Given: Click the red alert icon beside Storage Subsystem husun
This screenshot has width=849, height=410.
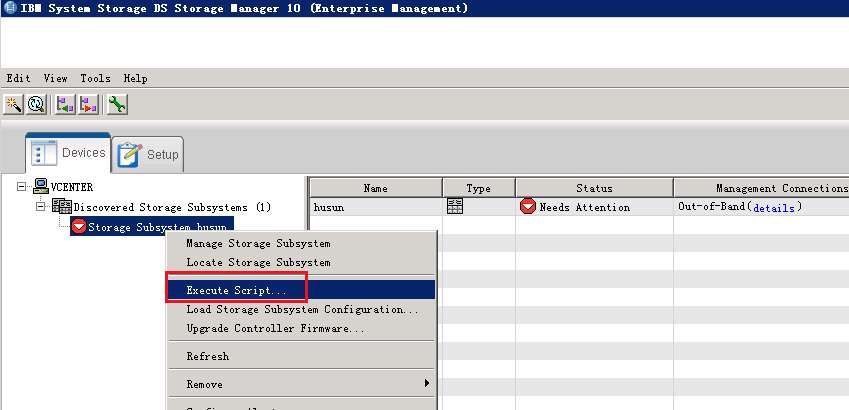Looking at the screenshot, I should point(79,226).
